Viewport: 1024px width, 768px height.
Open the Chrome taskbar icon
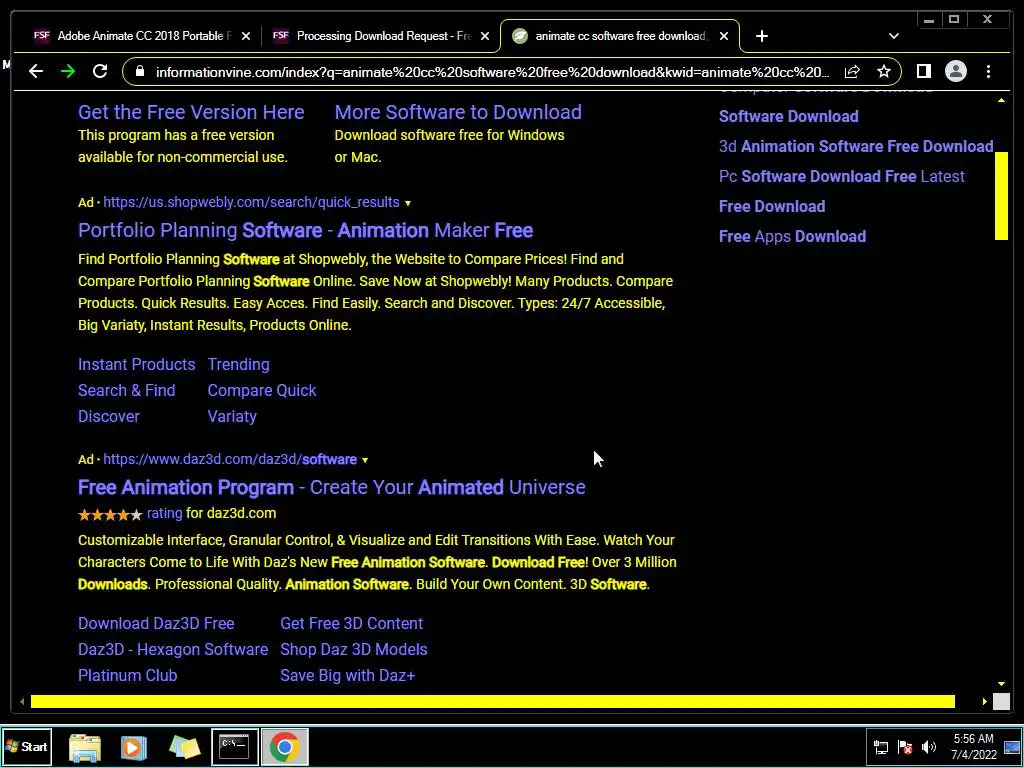click(284, 746)
